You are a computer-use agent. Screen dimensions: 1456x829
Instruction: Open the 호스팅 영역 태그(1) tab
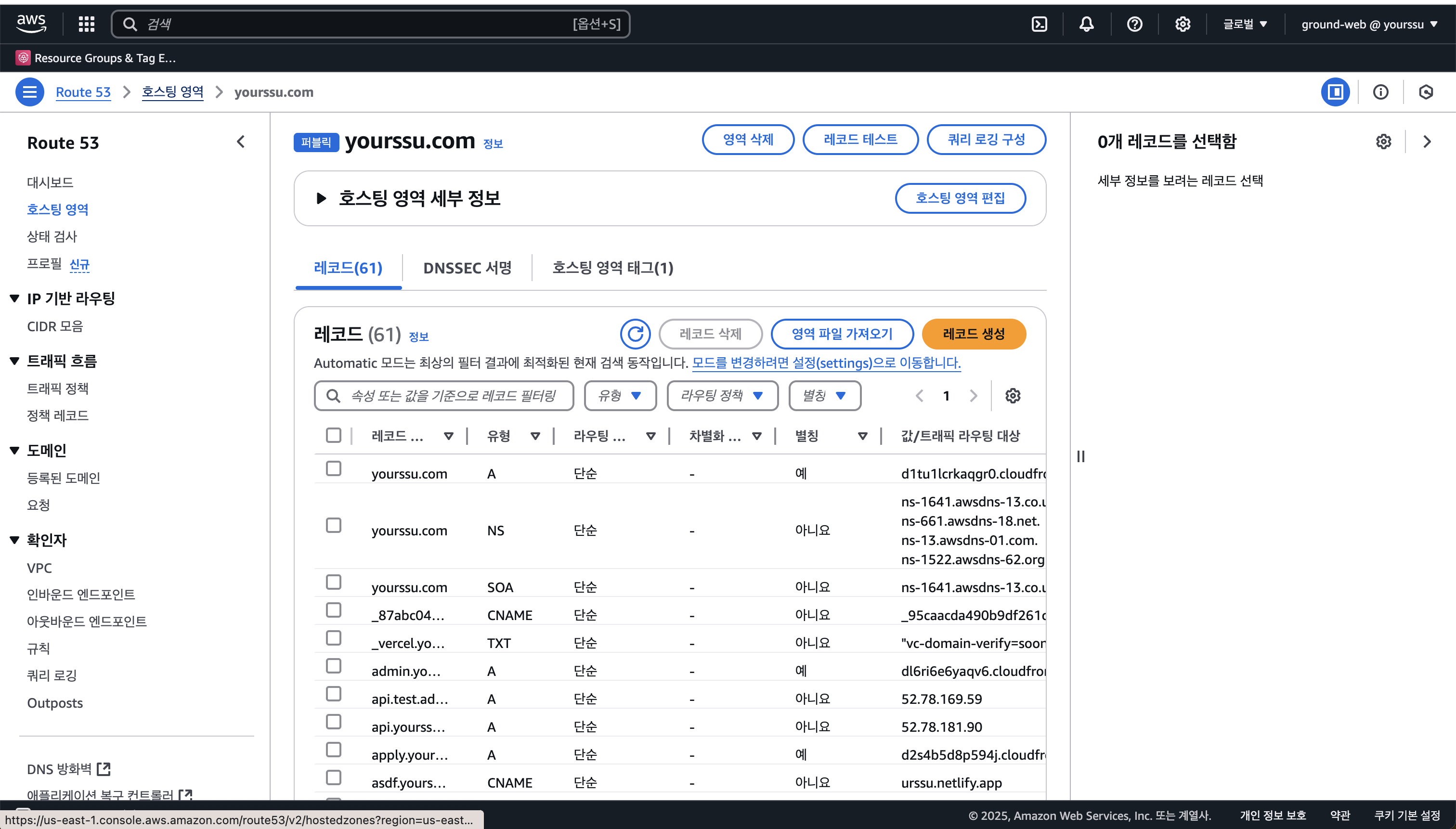[613, 268]
